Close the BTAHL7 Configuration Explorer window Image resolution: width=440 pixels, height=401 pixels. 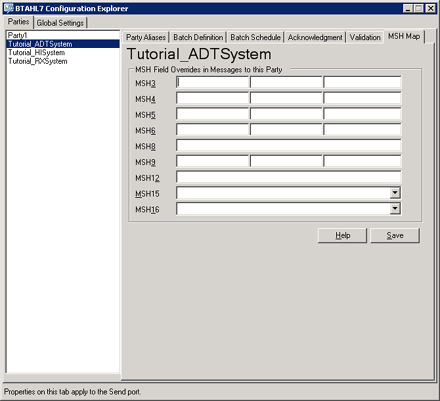click(431, 8)
